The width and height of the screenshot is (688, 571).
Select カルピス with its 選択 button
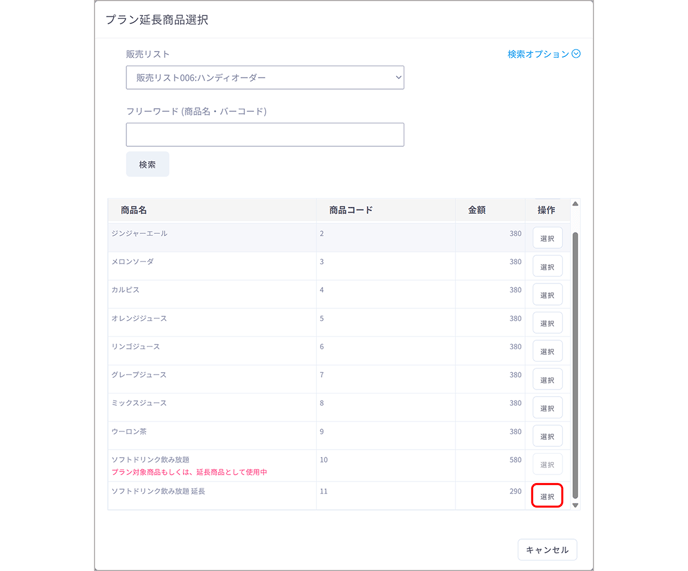(547, 295)
